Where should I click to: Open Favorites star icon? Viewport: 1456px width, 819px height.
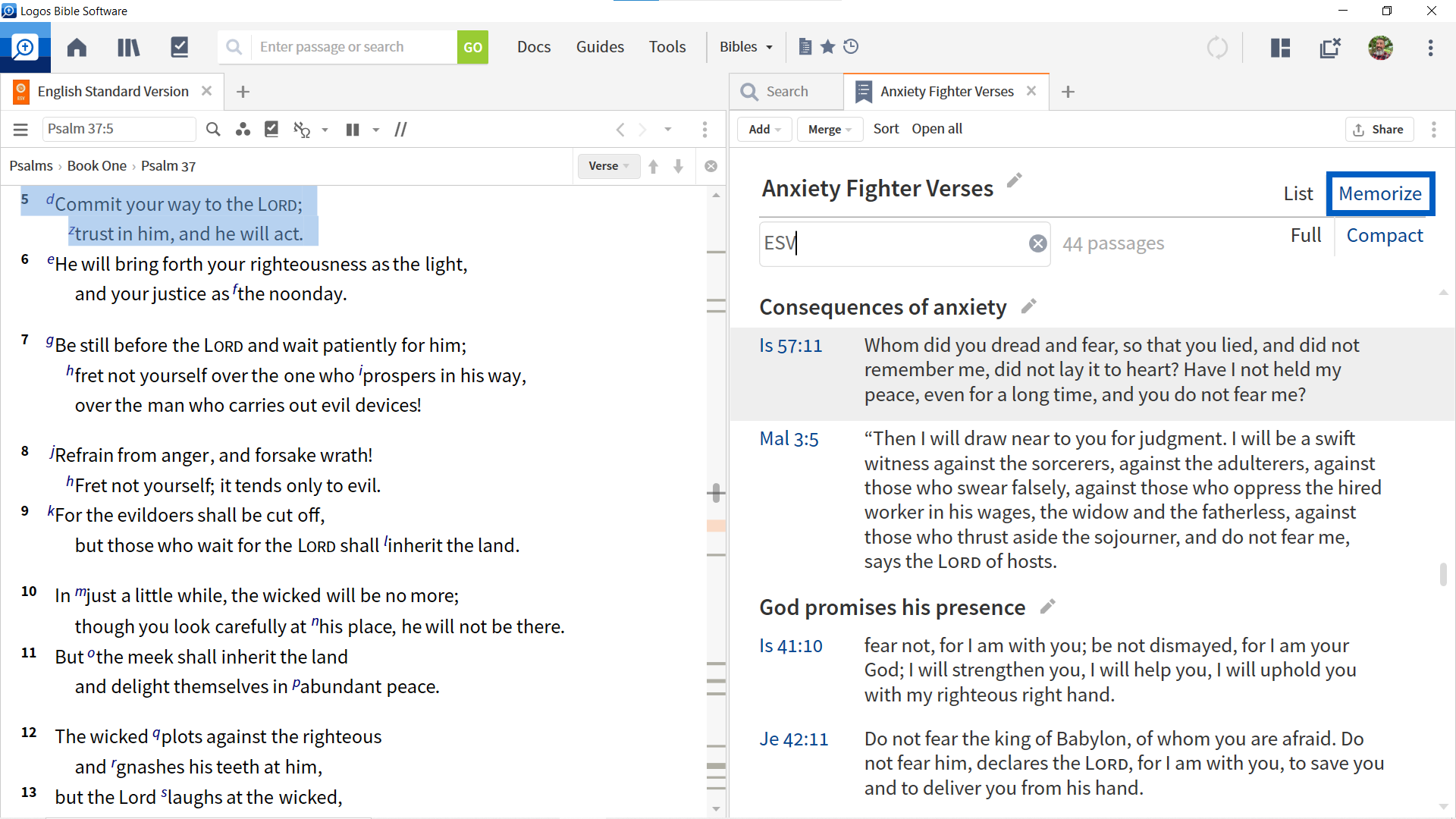[x=828, y=47]
